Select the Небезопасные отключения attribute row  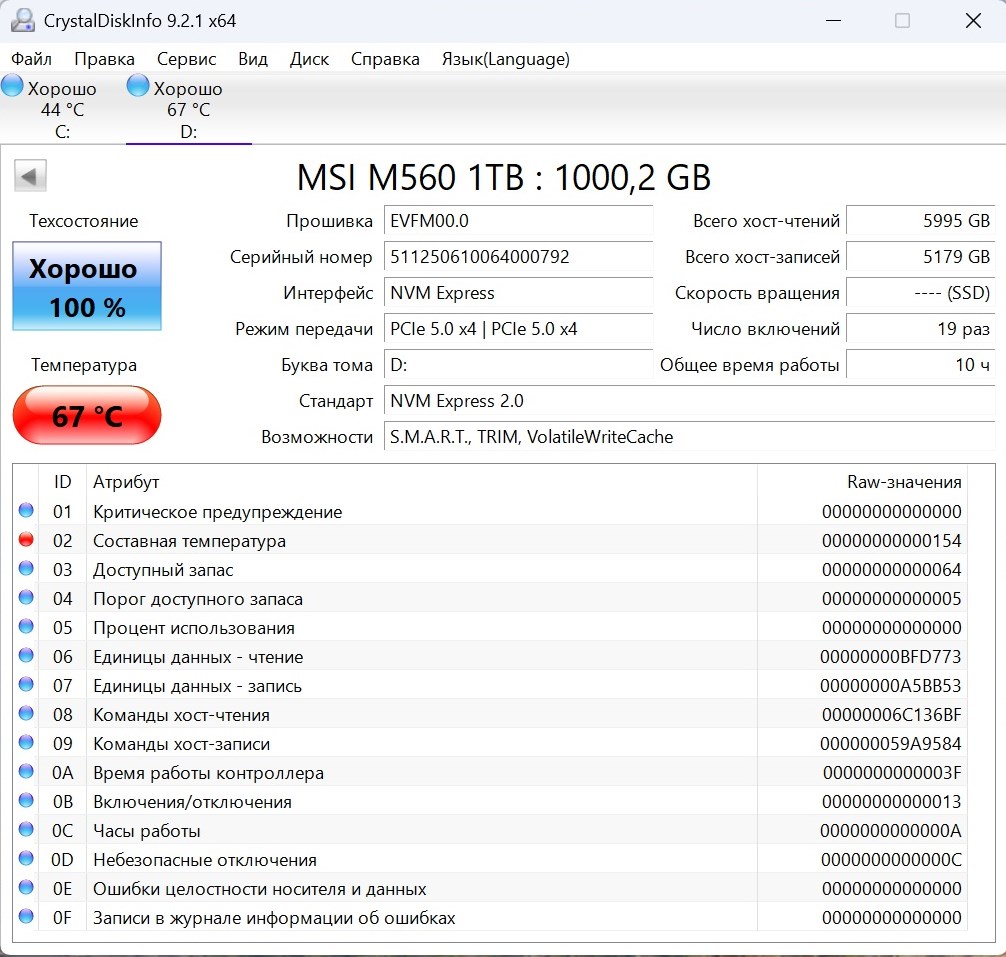(x=400, y=860)
